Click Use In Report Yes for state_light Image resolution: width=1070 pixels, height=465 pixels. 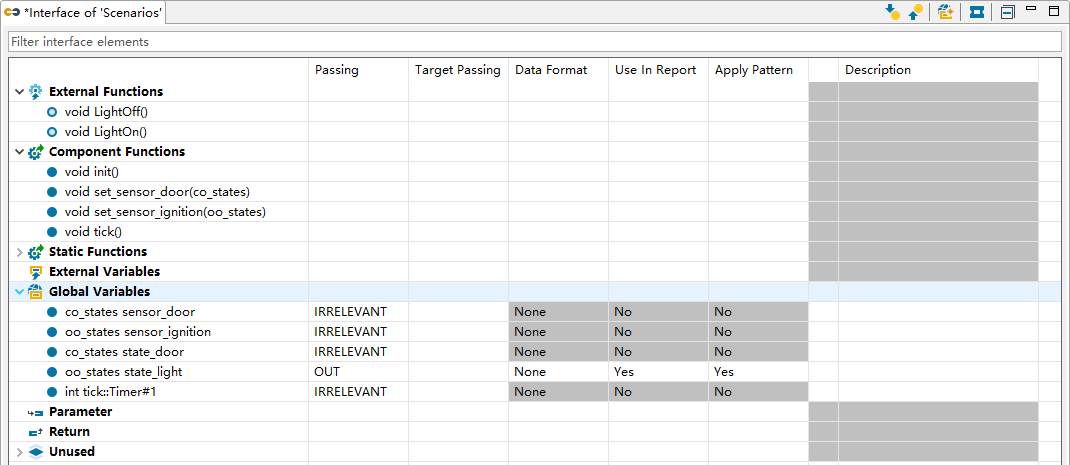click(658, 372)
